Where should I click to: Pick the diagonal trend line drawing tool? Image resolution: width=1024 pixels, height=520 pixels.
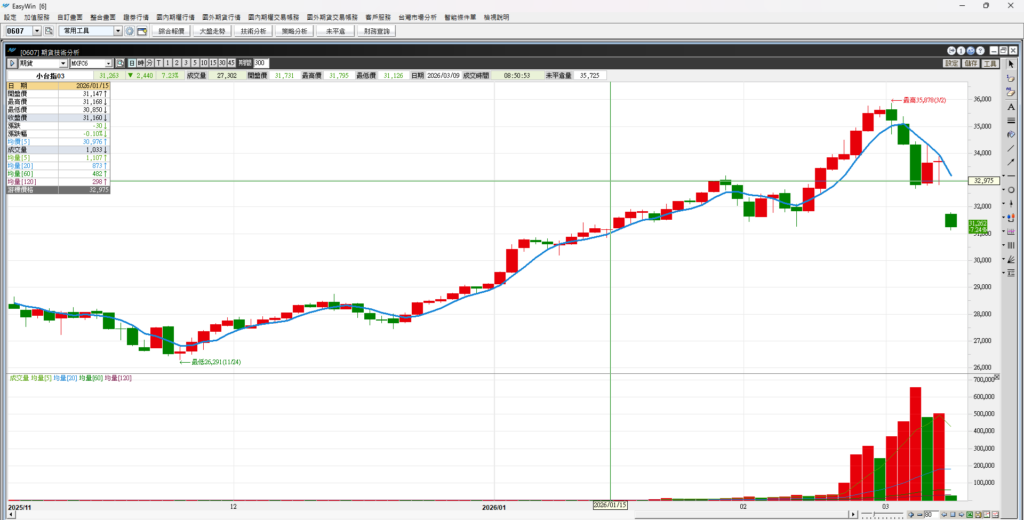1011,147
